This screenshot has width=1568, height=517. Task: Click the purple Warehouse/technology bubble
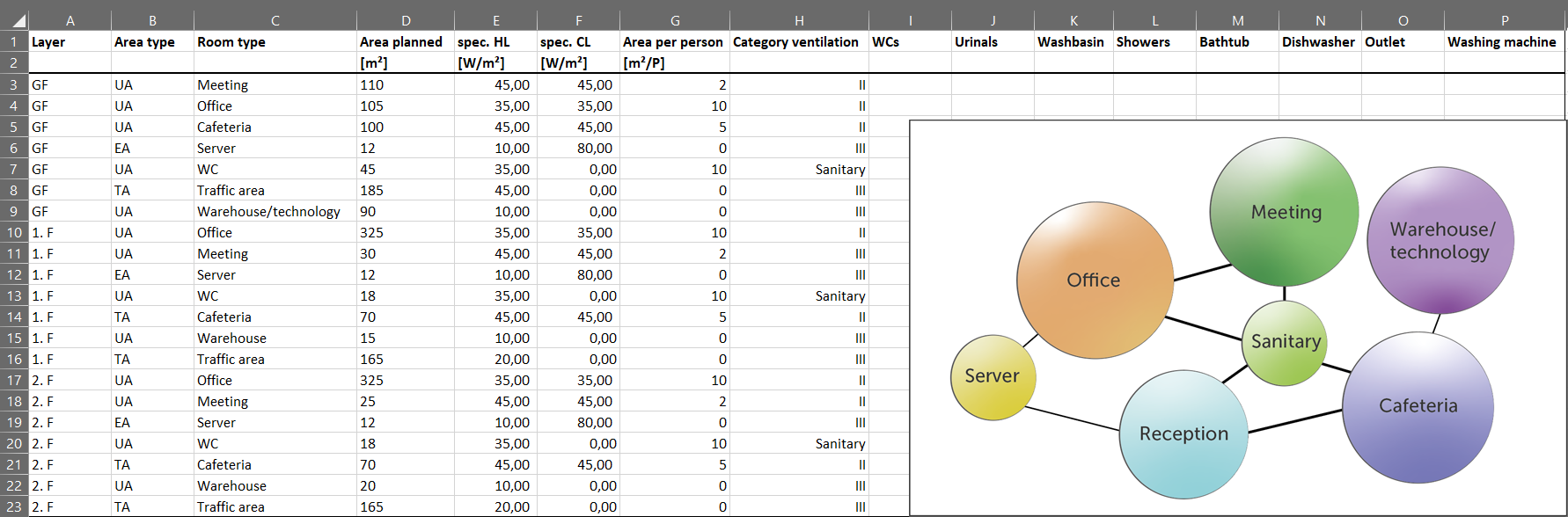1440,240
